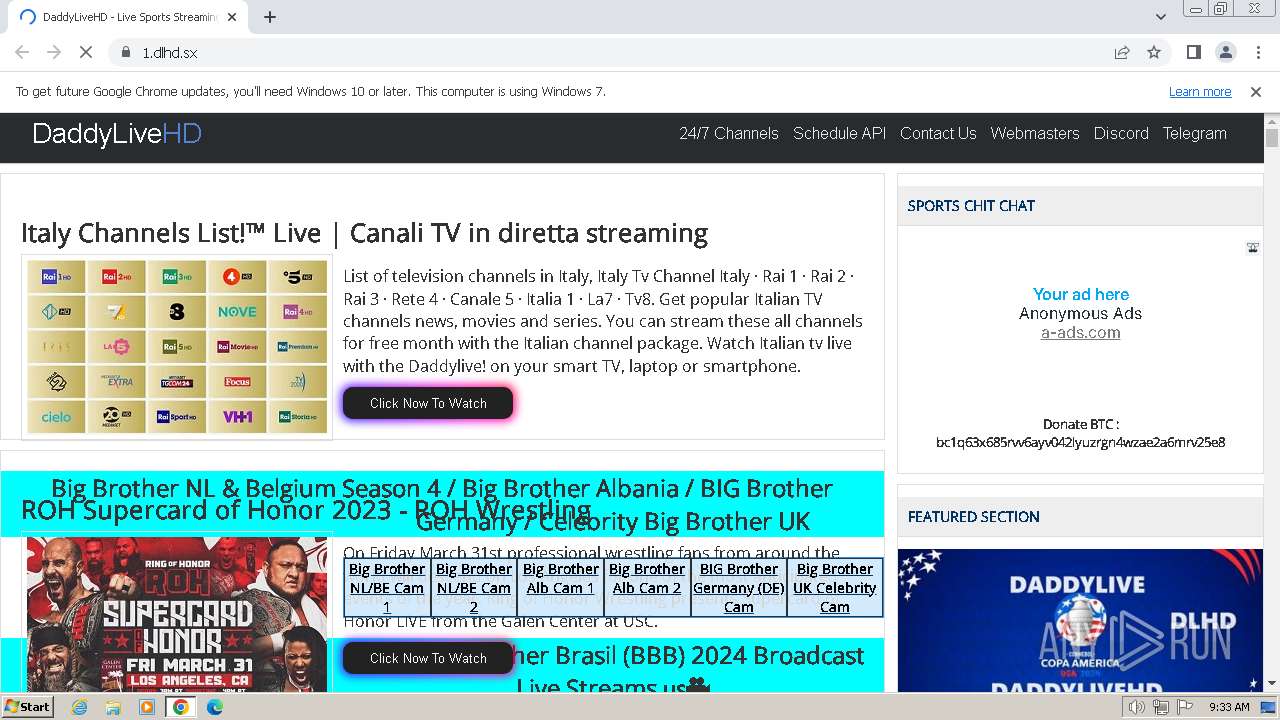Open Microsoft Edge from taskbar
The height and width of the screenshot is (720, 1280).
pyautogui.click(x=214, y=707)
